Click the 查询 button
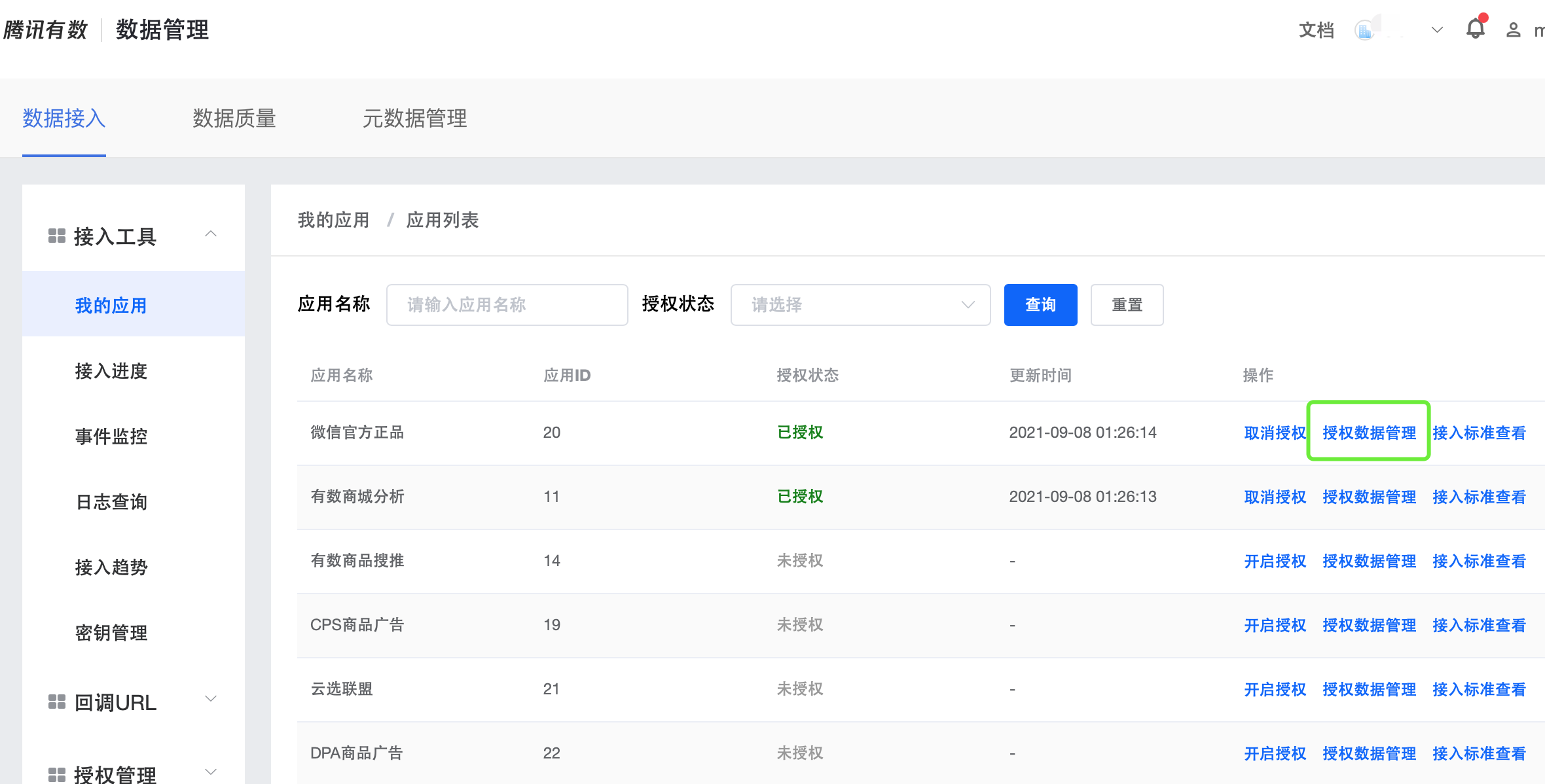Image resolution: width=1545 pixels, height=784 pixels. click(x=1041, y=305)
